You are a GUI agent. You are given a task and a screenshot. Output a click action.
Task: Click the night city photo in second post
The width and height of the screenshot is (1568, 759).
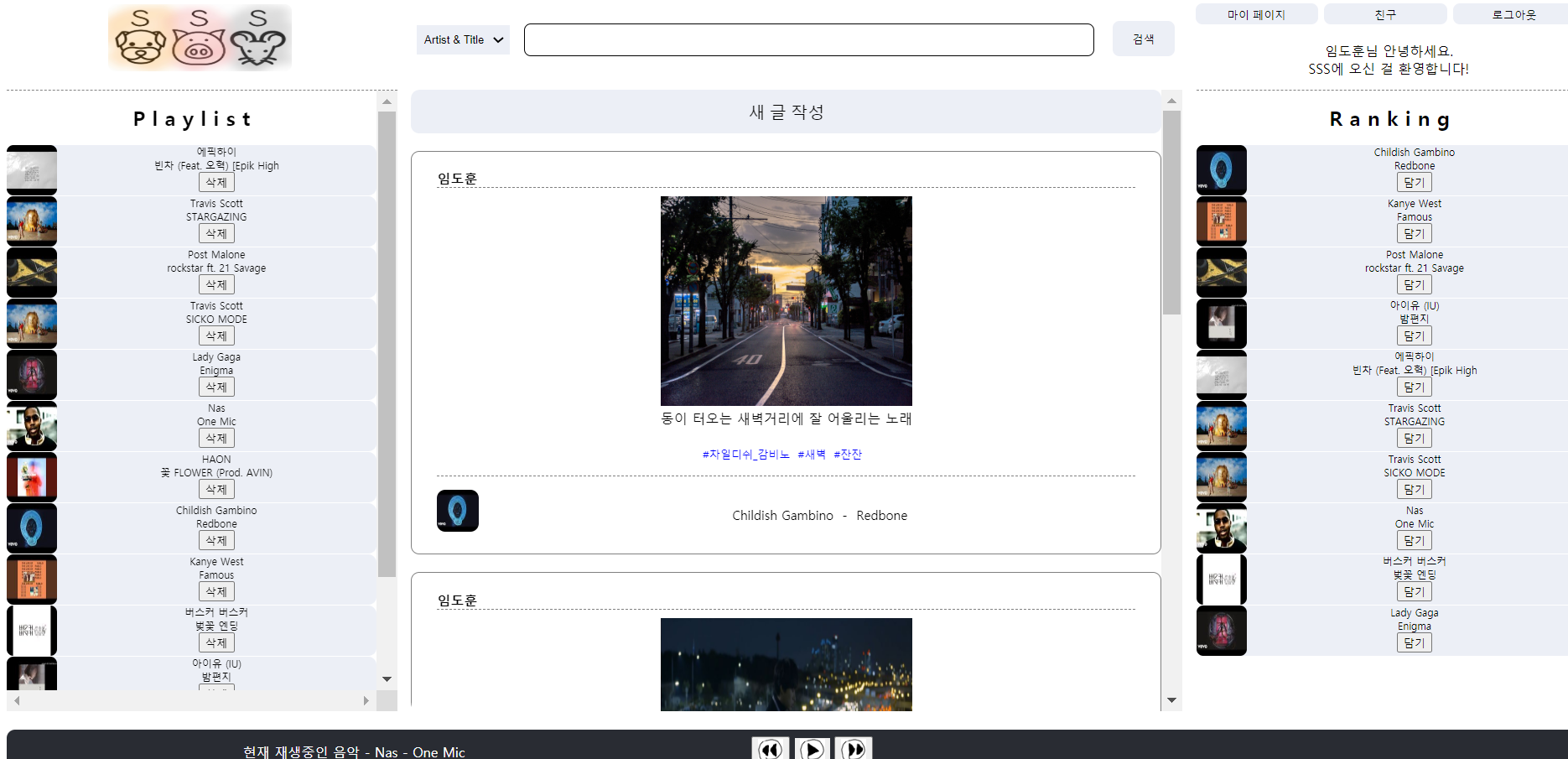(787, 664)
